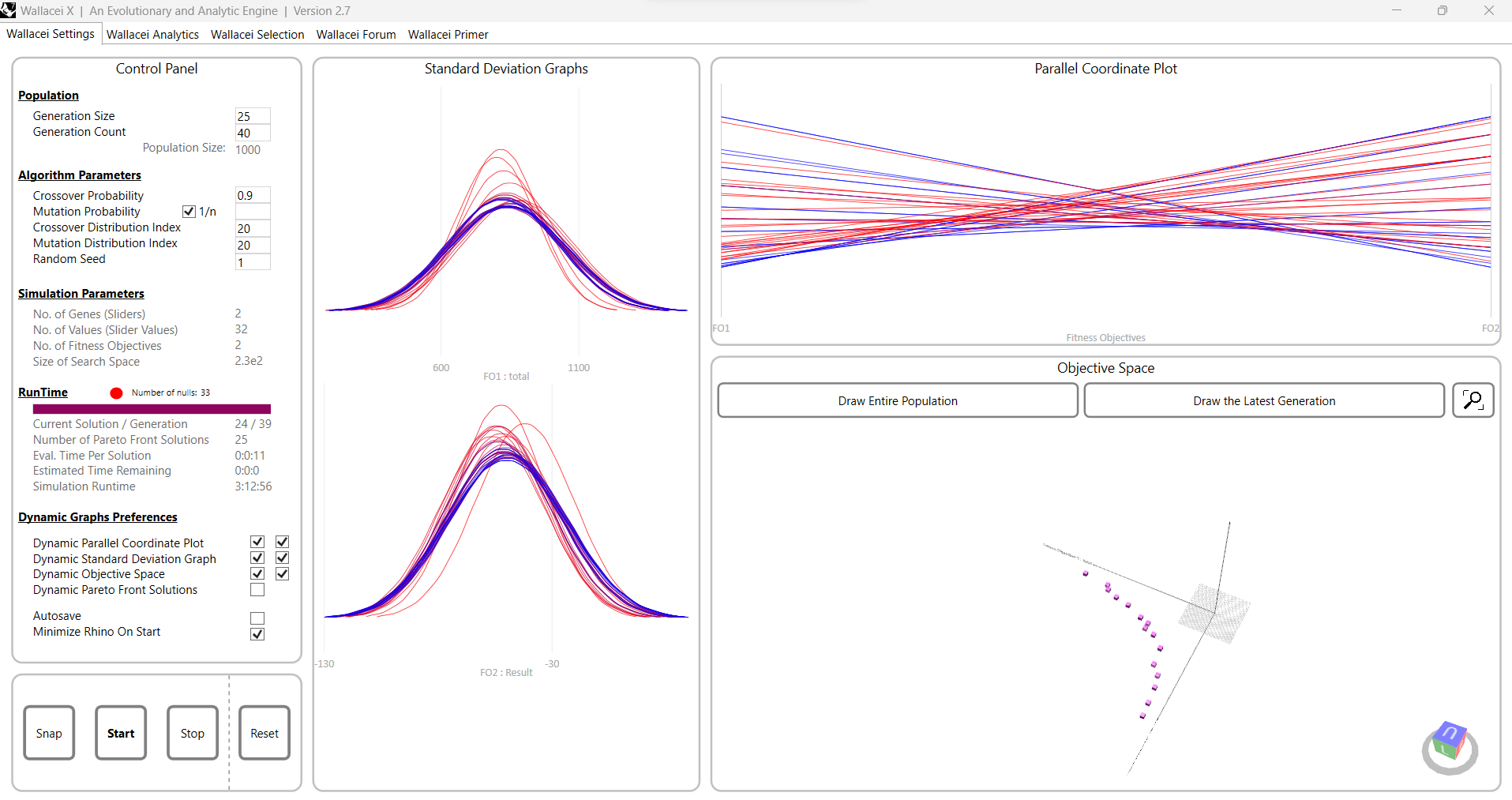Open the magnifier icon in Objective Space panel
This screenshot has height=800, width=1512.
click(1473, 400)
